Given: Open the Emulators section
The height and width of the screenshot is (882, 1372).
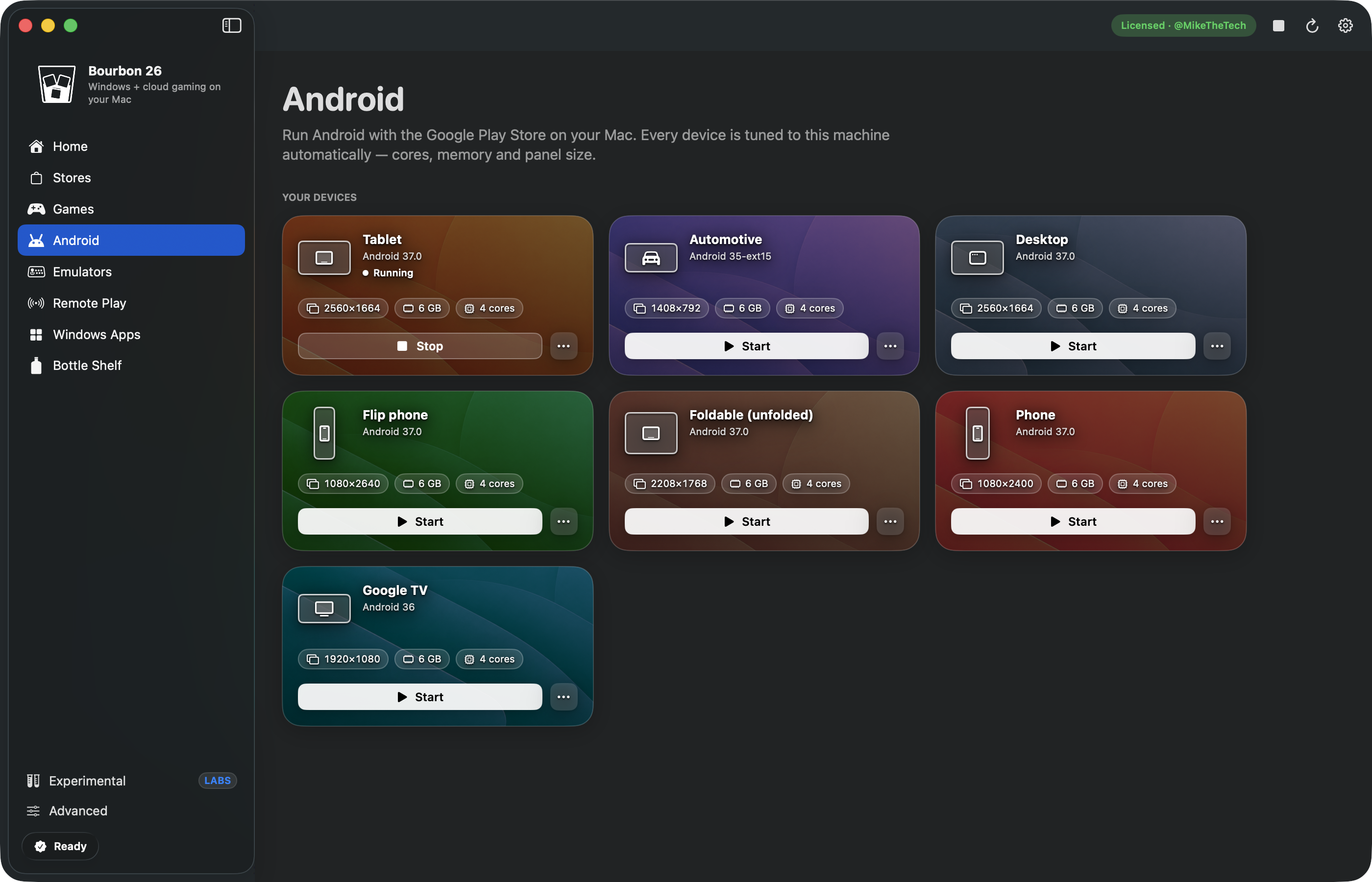Looking at the screenshot, I should pos(131,271).
